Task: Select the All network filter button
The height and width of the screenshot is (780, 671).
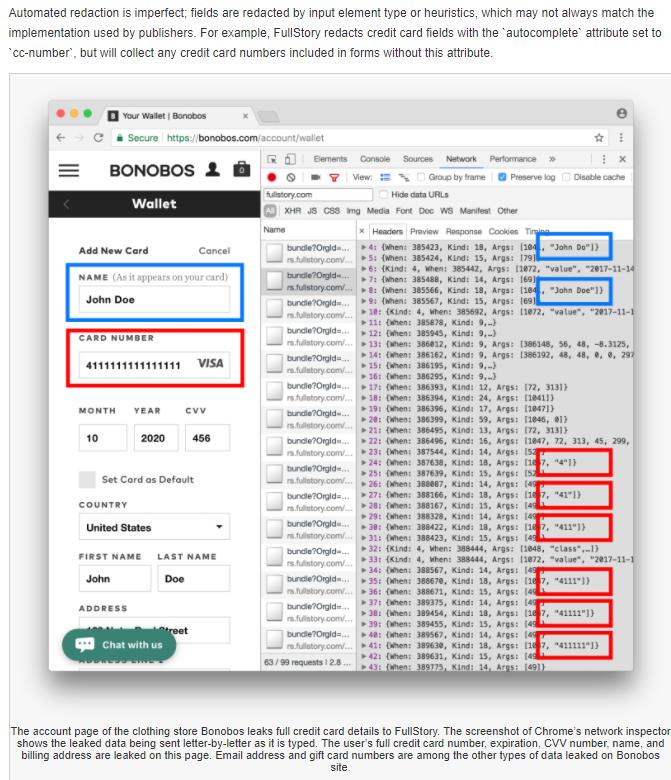Action: pos(270,211)
